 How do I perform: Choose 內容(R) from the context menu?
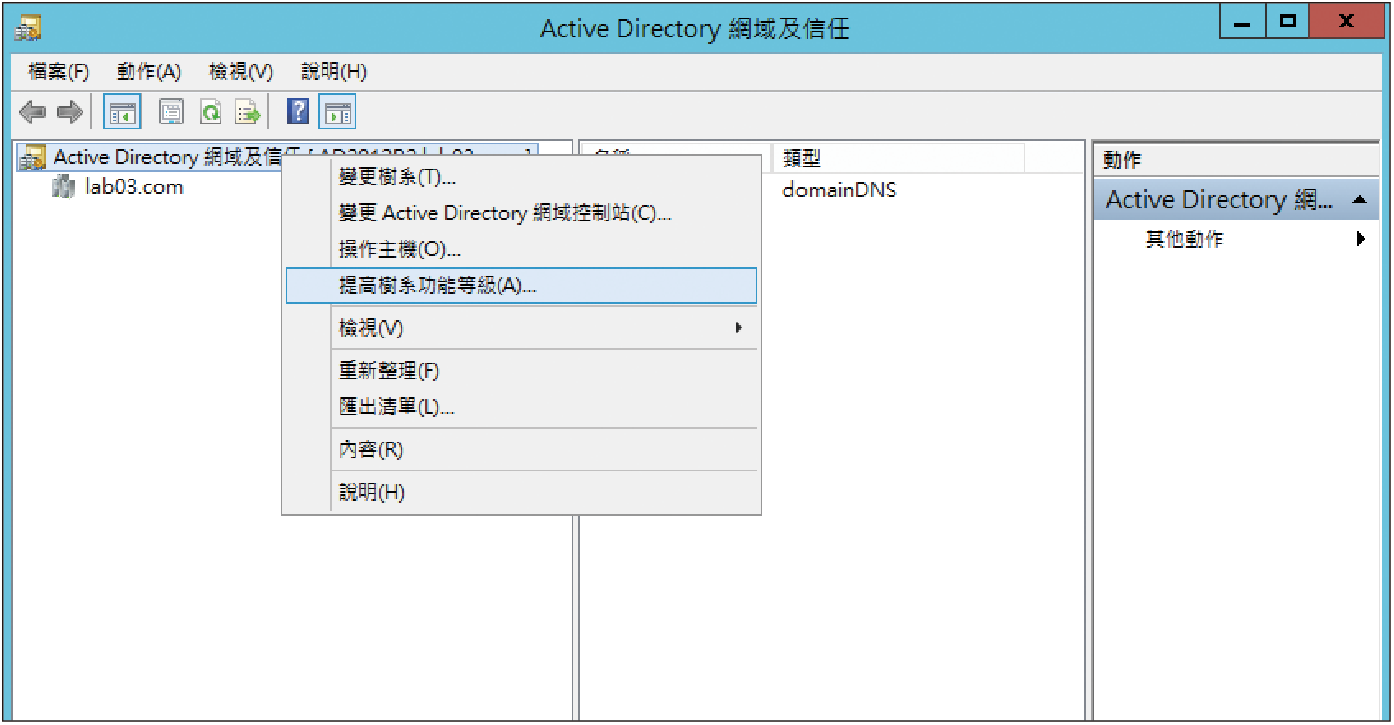[x=520, y=450]
